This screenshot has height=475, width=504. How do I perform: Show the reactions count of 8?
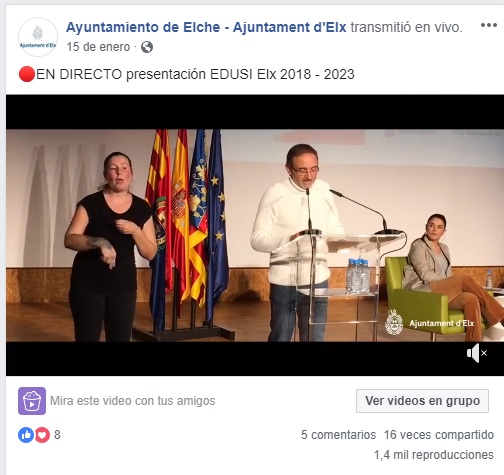coord(57,435)
